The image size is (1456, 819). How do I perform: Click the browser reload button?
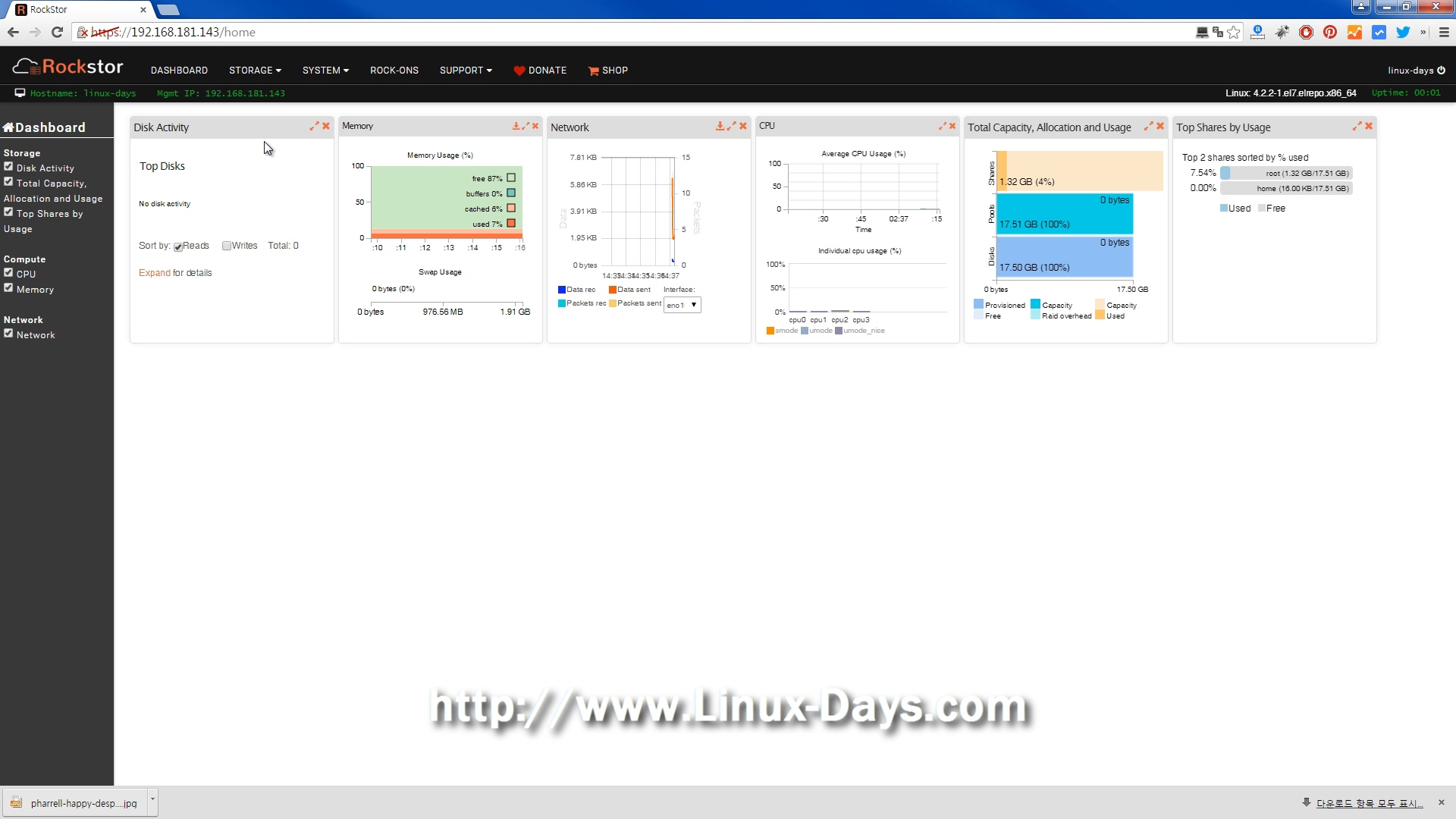point(57,32)
